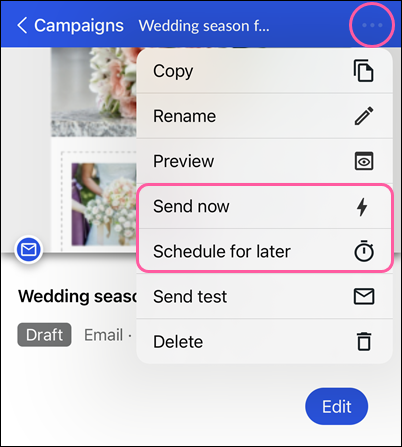Click the Draft status badge
The width and height of the screenshot is (402, 447).
44,335
